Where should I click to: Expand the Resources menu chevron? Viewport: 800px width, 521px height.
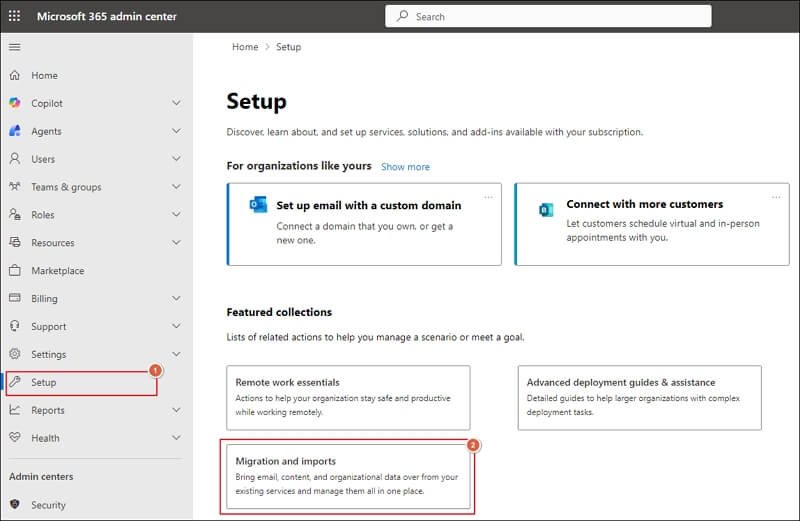(176, 242)
